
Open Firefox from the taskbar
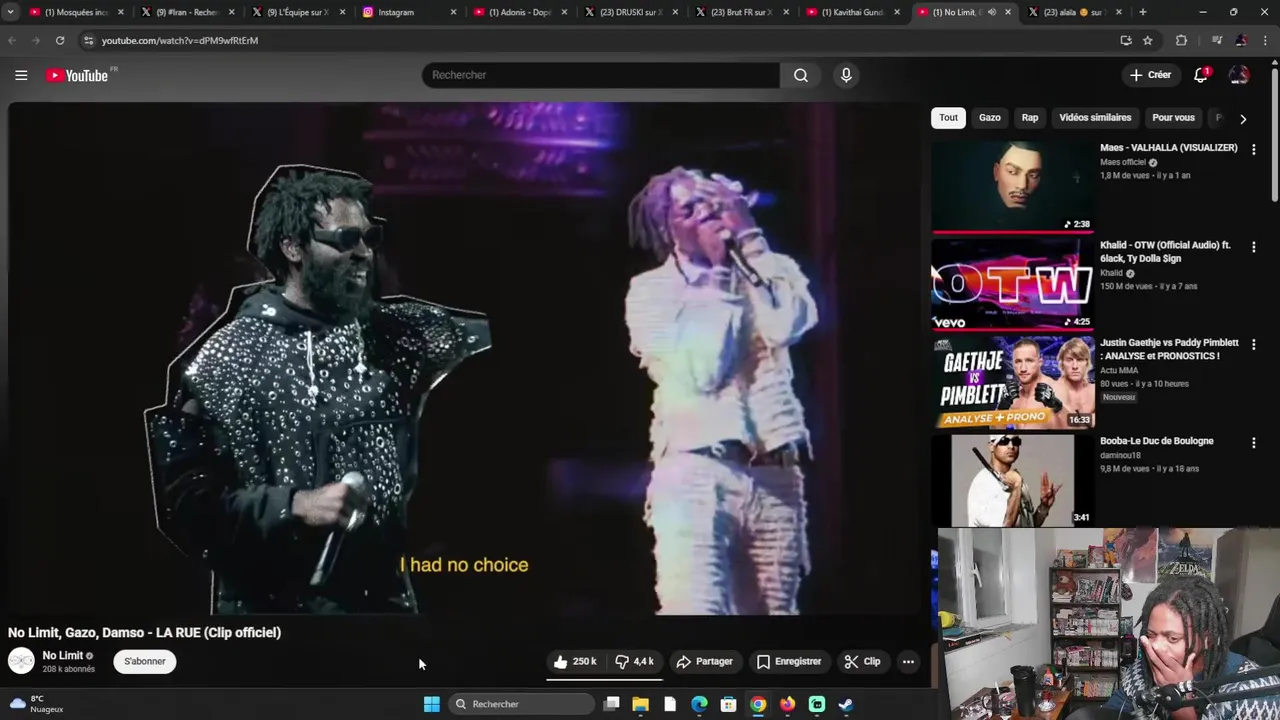tap(787, 704)
